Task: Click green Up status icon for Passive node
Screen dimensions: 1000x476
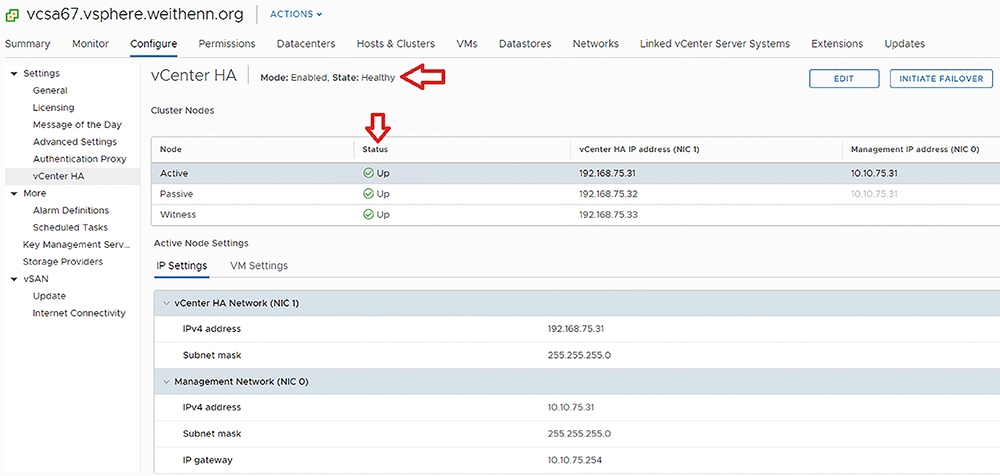Action: [x=368, y=193]
